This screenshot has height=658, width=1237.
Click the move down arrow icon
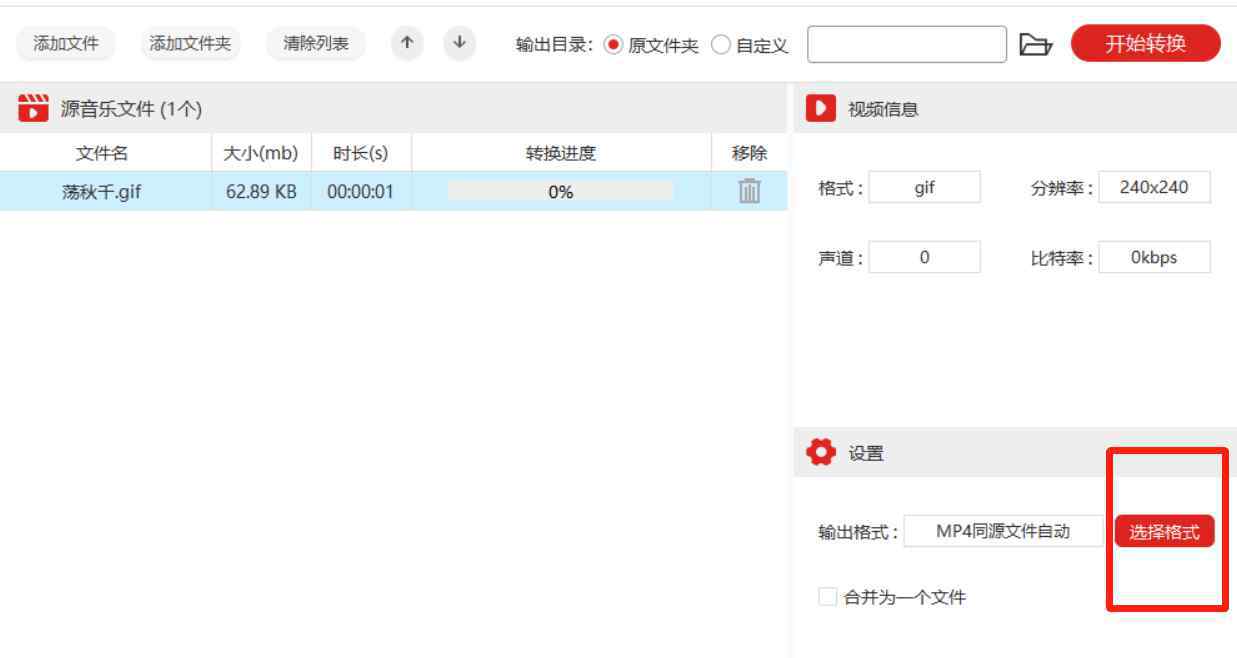pyautogui.click(x=459, y=43)
